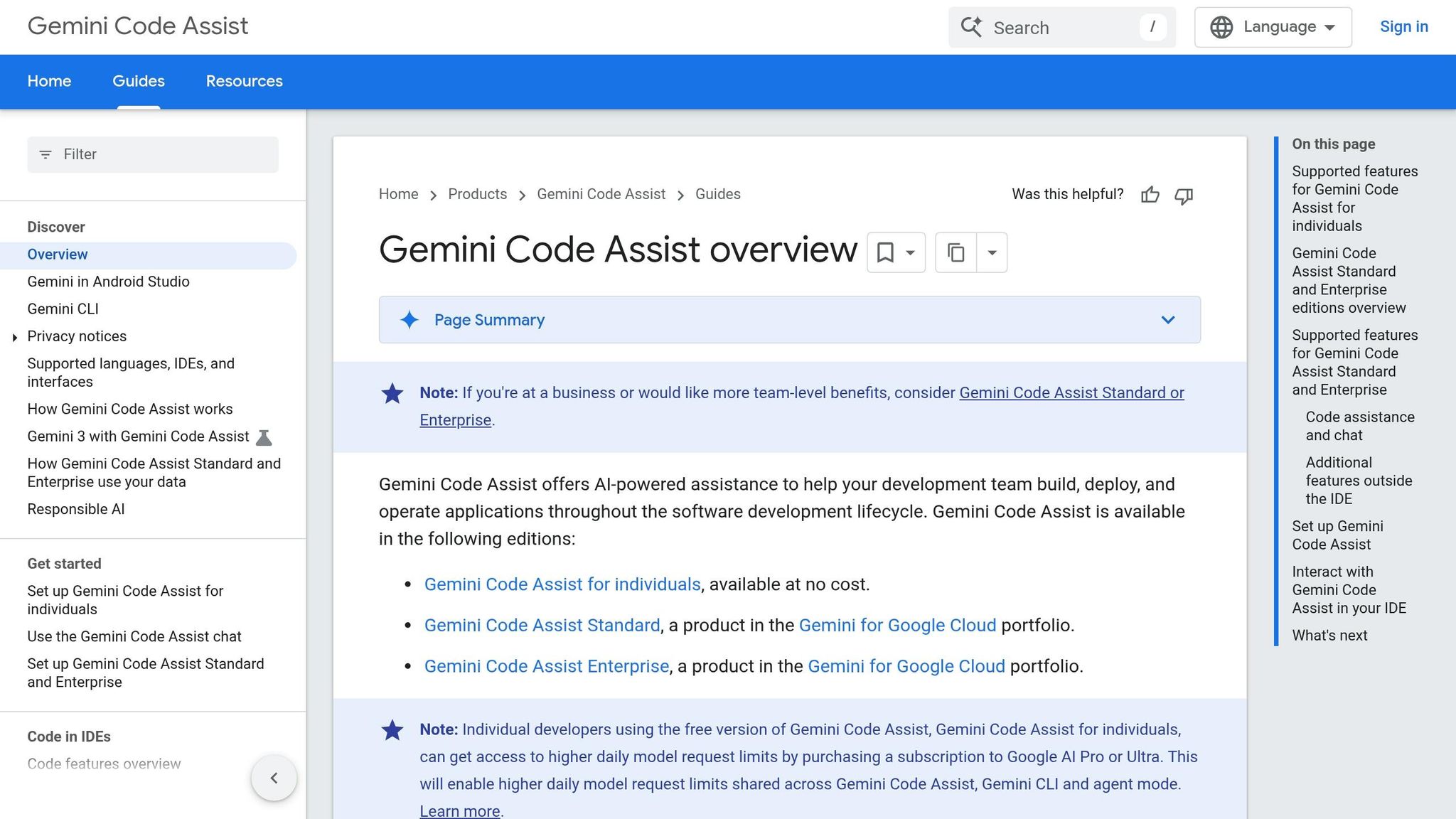Go to Guides in the breadcrumb
The height and width of the screenshot is (819, 1456).
point(718,194)
